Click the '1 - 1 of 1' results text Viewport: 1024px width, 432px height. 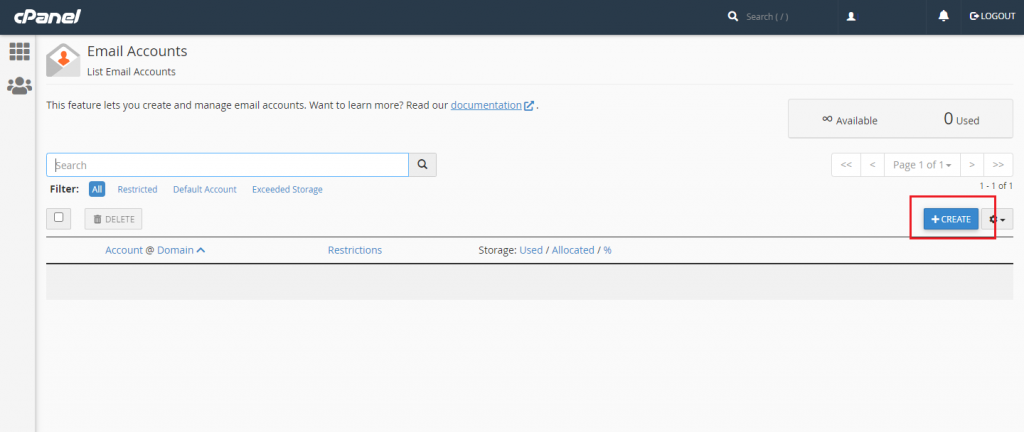tap(996, 186)
